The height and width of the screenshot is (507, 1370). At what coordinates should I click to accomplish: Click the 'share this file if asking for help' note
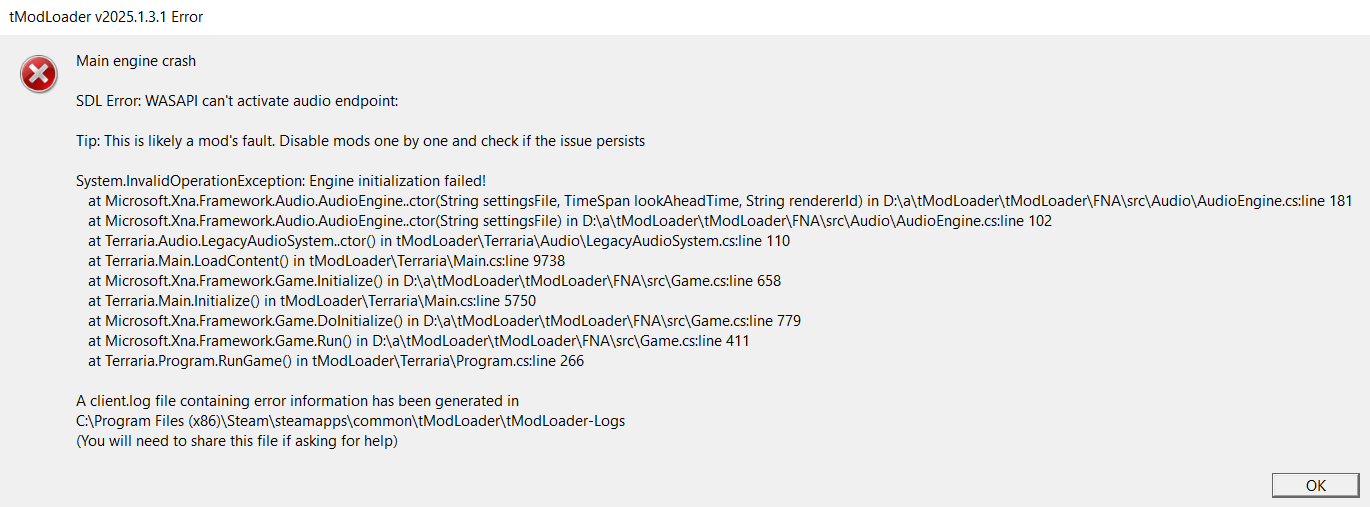pos(237,441)
